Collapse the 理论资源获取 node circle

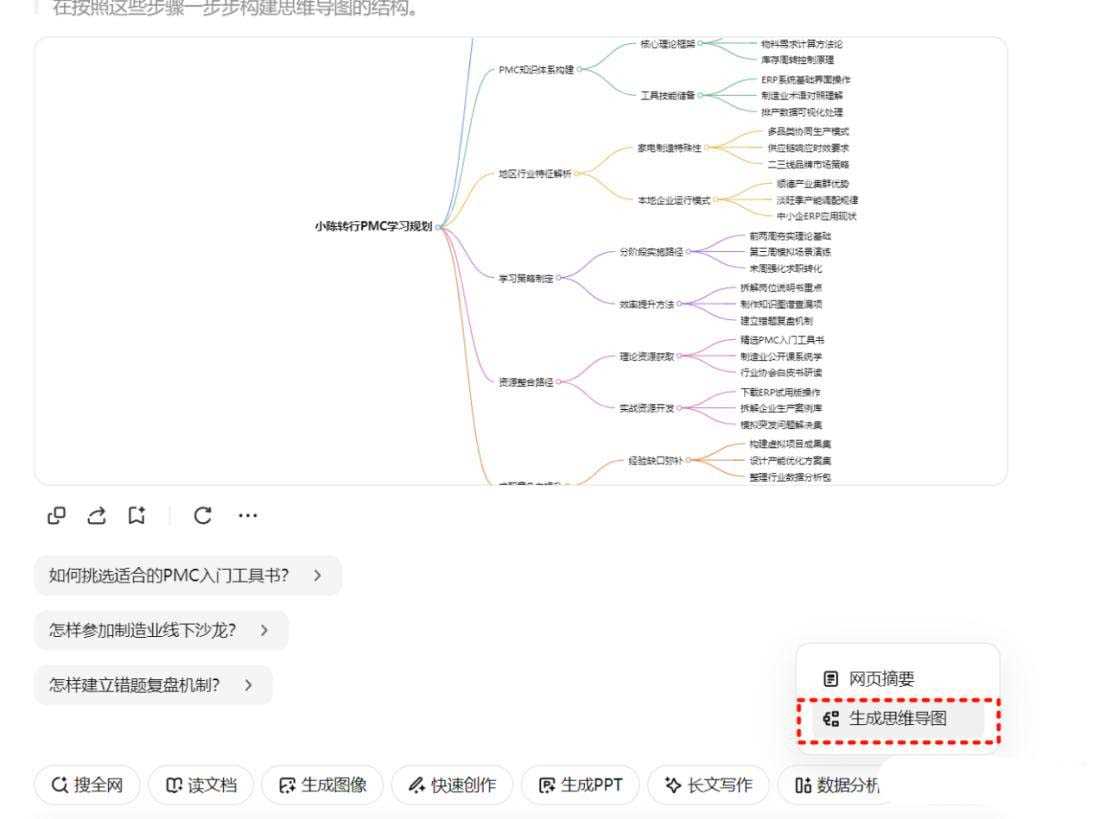point(679,357)
